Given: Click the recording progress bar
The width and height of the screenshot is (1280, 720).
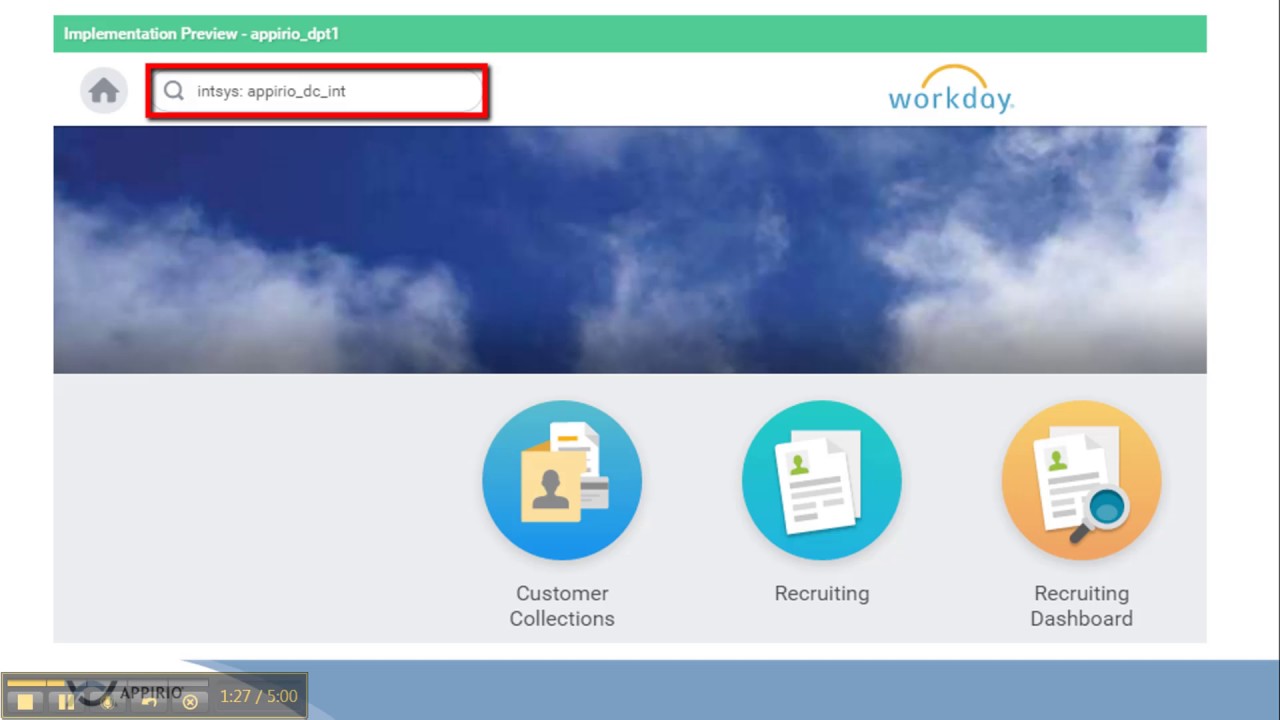Looking at the screenshot, I should coord(108,683).
